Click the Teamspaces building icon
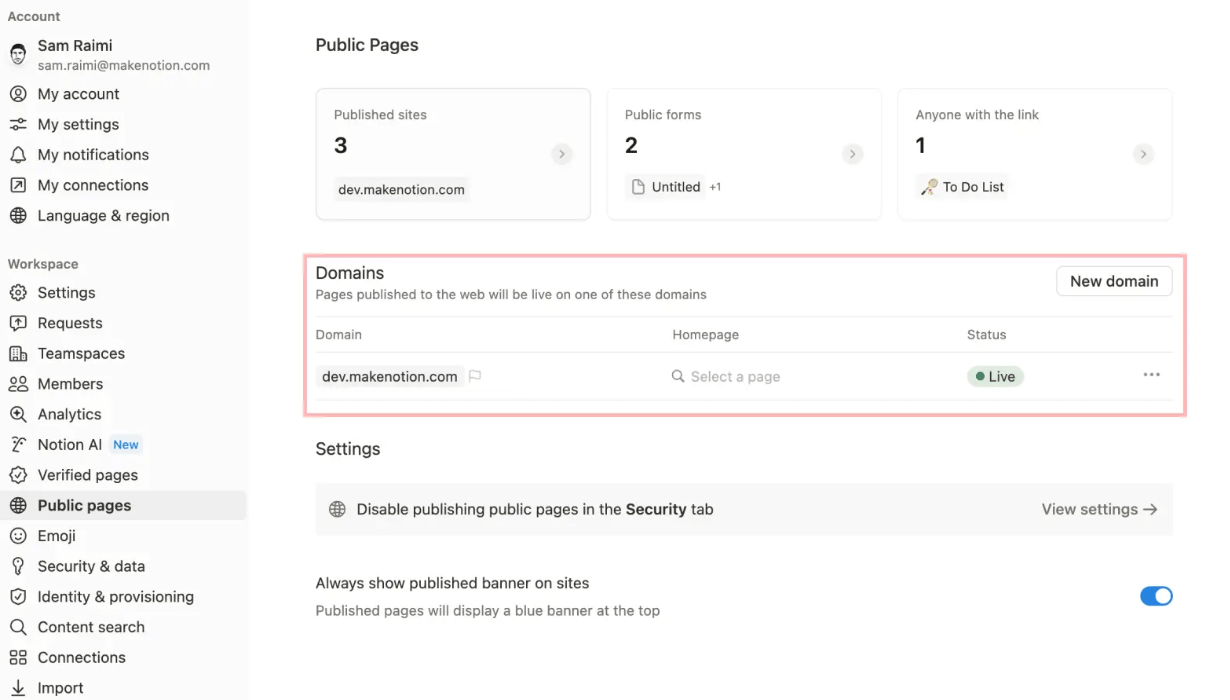 [18, 354]
